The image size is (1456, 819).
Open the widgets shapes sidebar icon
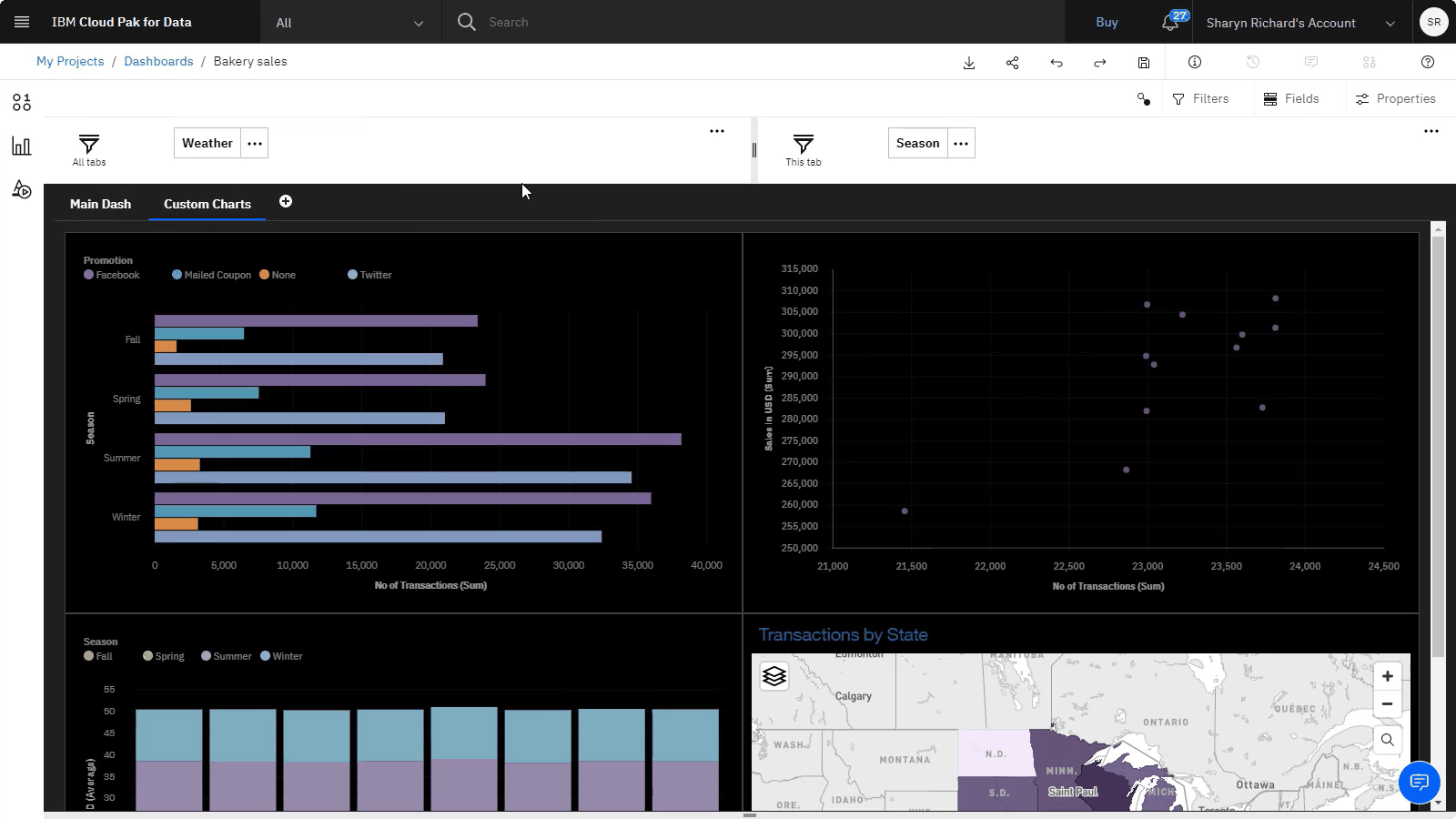pyautogui.click(x=22, y=189)
